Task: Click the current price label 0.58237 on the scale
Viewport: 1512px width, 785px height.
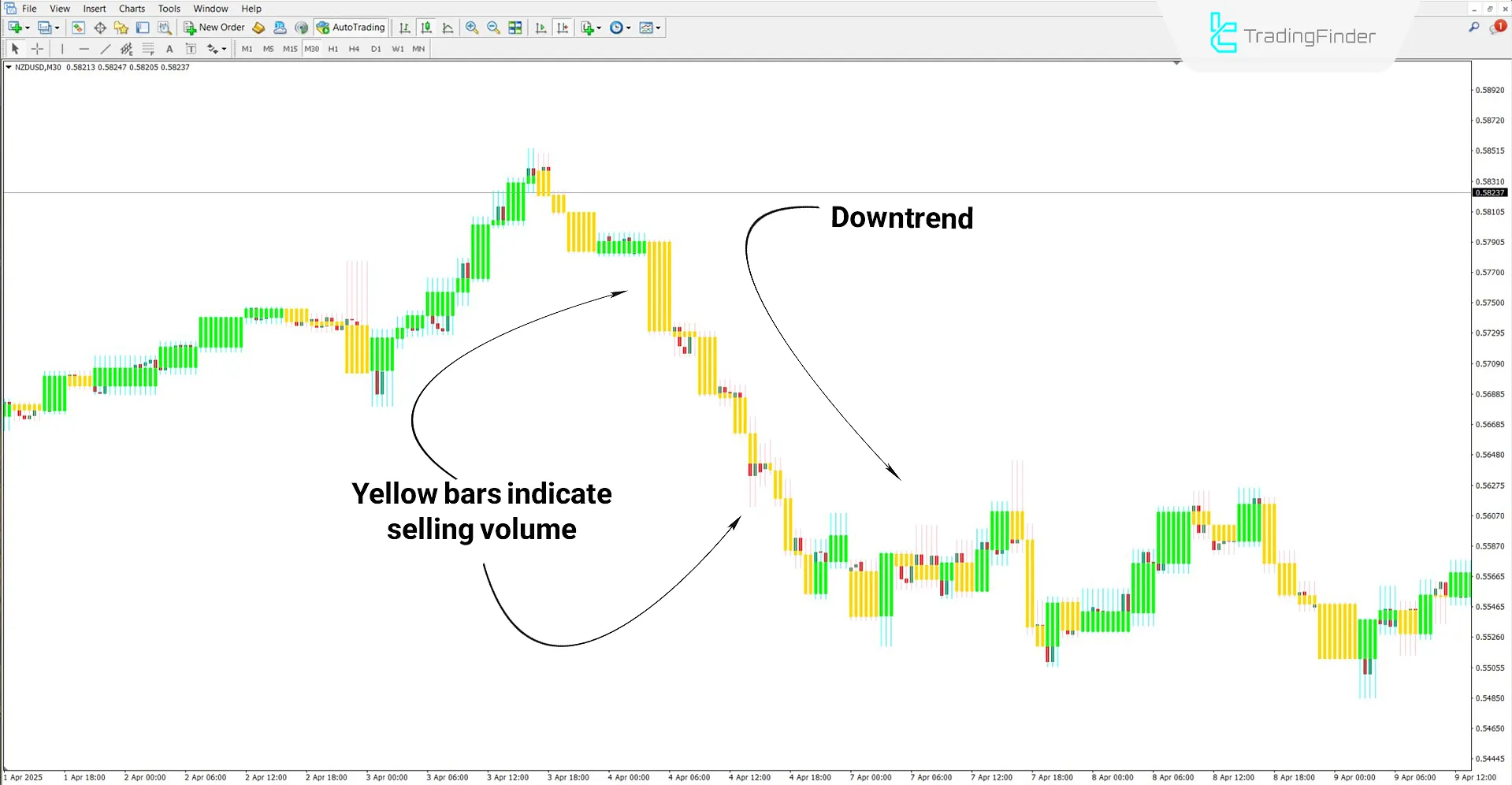Action: point(1490,192)
